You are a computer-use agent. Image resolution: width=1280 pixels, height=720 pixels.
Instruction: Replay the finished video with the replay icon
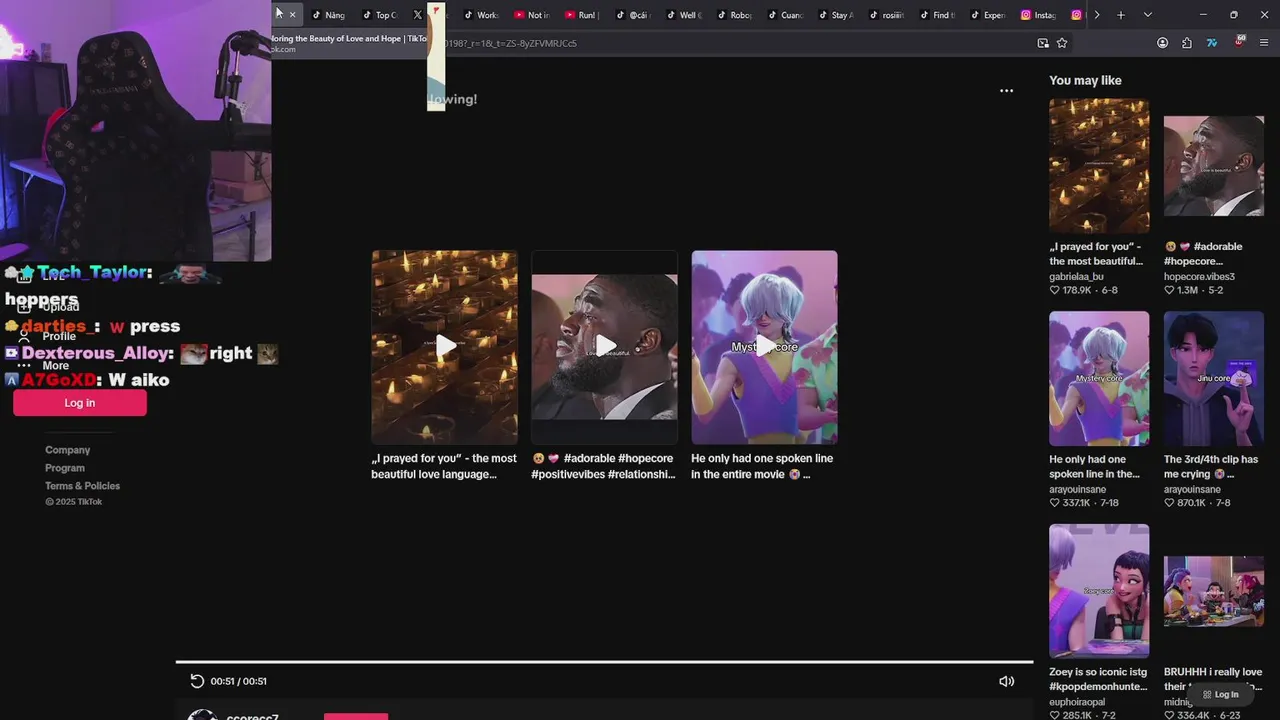pos(197,681)
